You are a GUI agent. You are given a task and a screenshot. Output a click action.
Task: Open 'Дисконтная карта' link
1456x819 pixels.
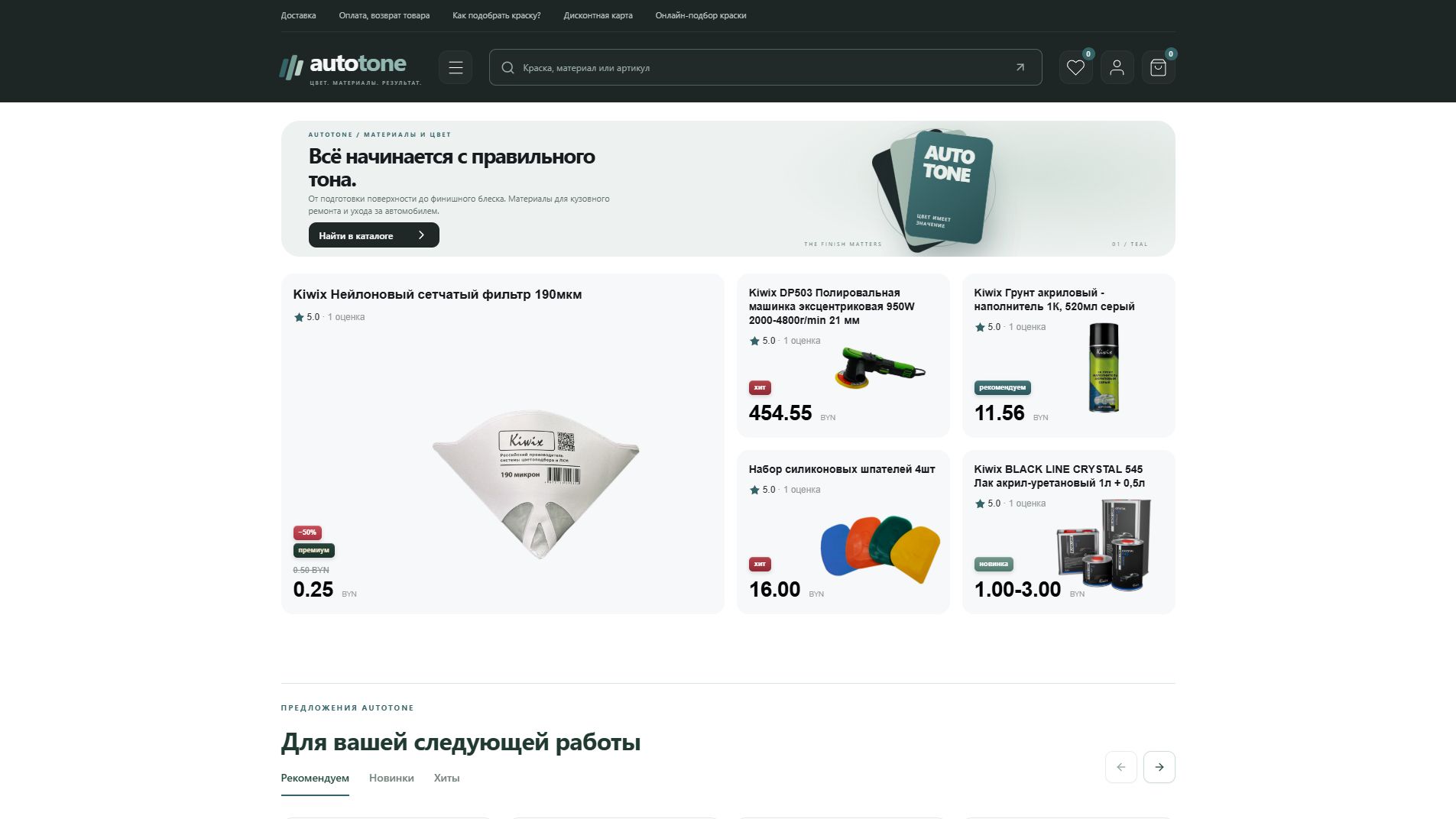click(598, 15)
